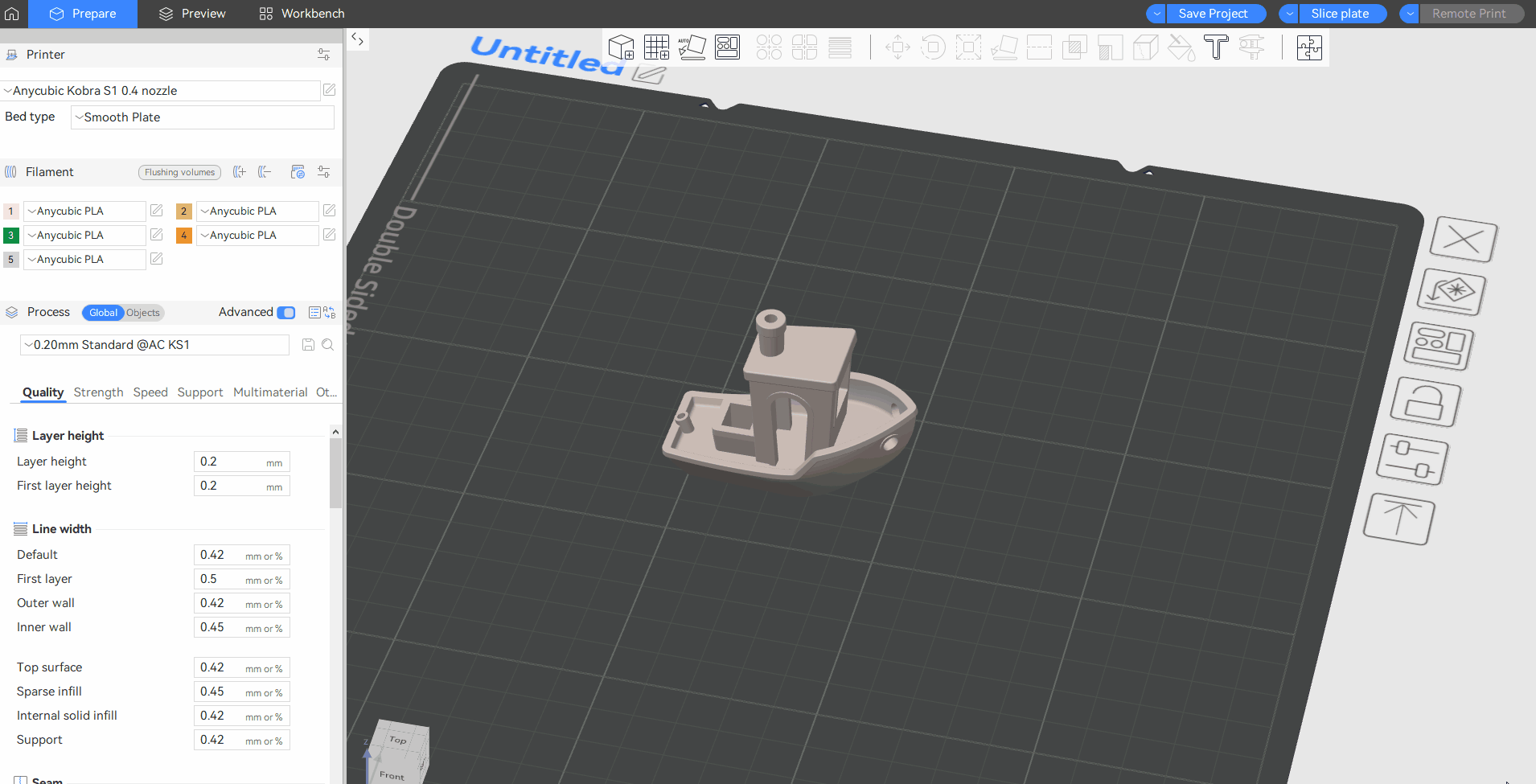This screenshot has height=784, width=1536.
Task: Click the plate upward arrow icon
Action: pyautogui.click(x=1399, y=519)
